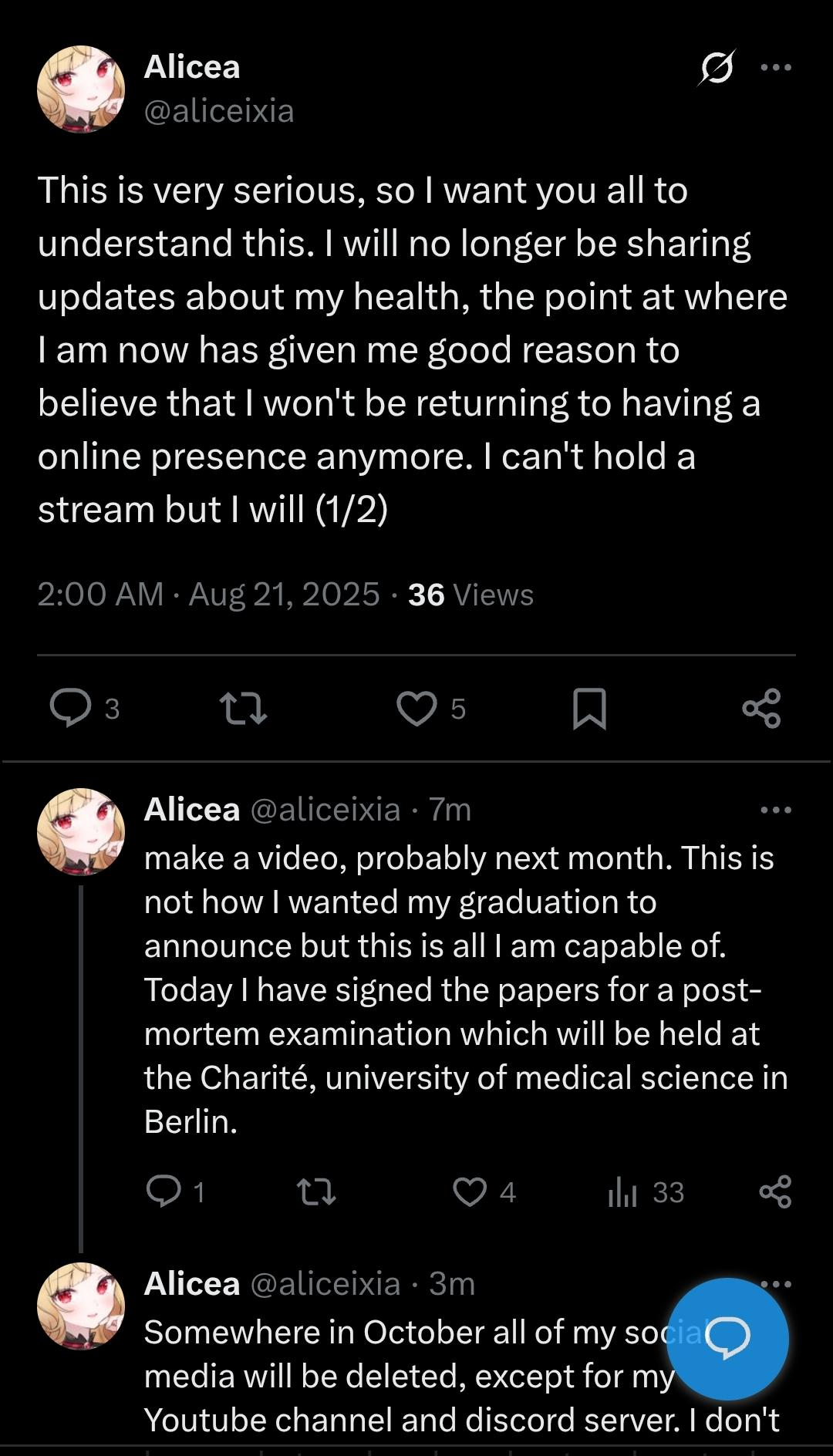Viewport: 833px width, 1456px height.
Task: Open more options on the main tweet
Action: tap(775, 68)
